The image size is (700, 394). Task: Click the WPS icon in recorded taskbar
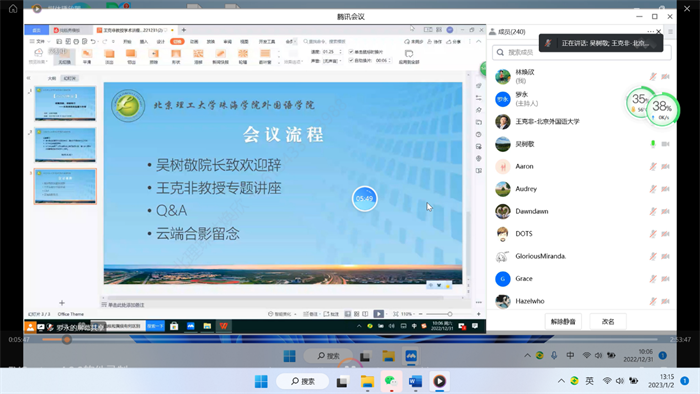point(224,326)
